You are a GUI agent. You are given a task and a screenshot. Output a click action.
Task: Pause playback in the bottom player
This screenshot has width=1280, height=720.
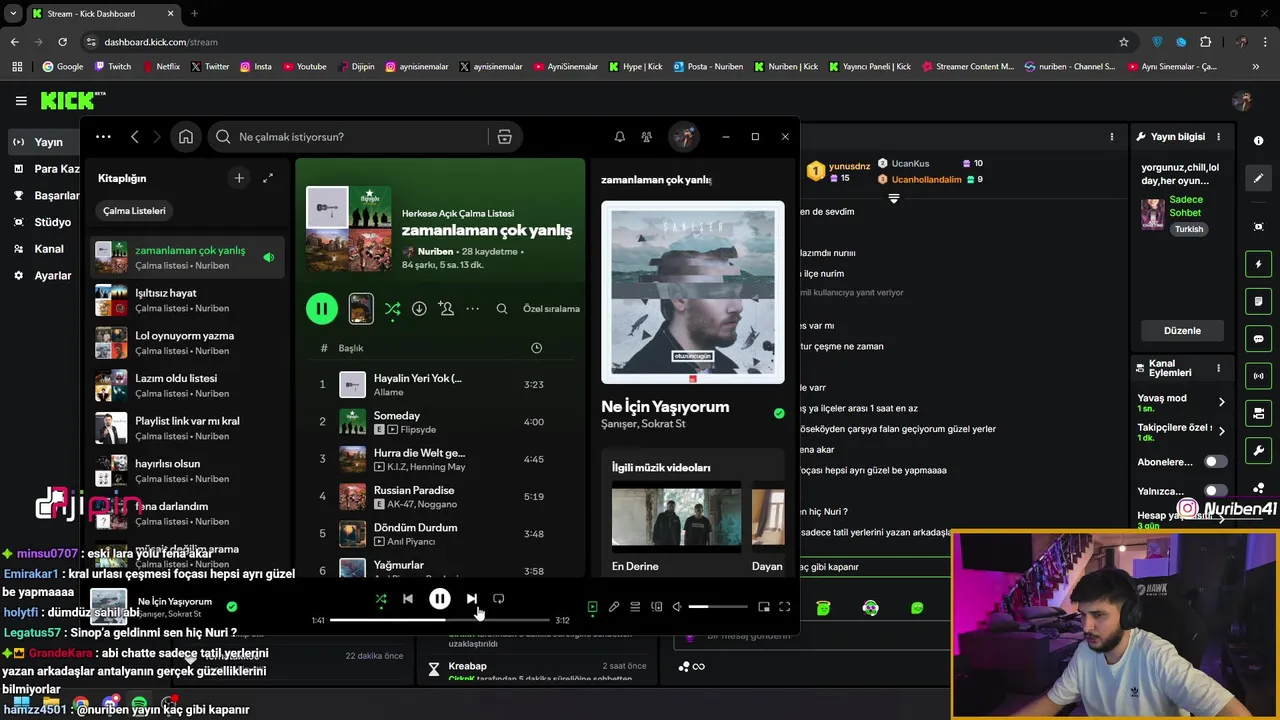tap(440, 599)
